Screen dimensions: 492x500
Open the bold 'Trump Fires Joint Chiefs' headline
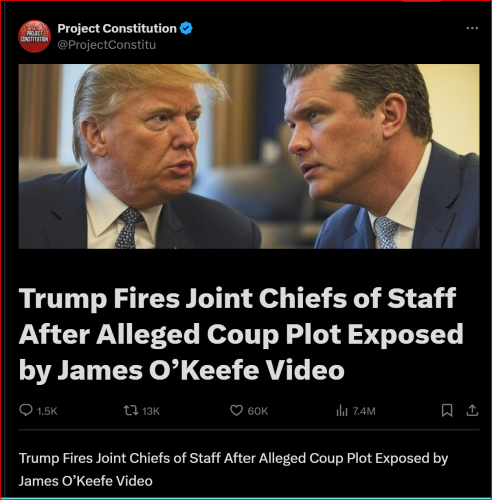pos(241,333)
